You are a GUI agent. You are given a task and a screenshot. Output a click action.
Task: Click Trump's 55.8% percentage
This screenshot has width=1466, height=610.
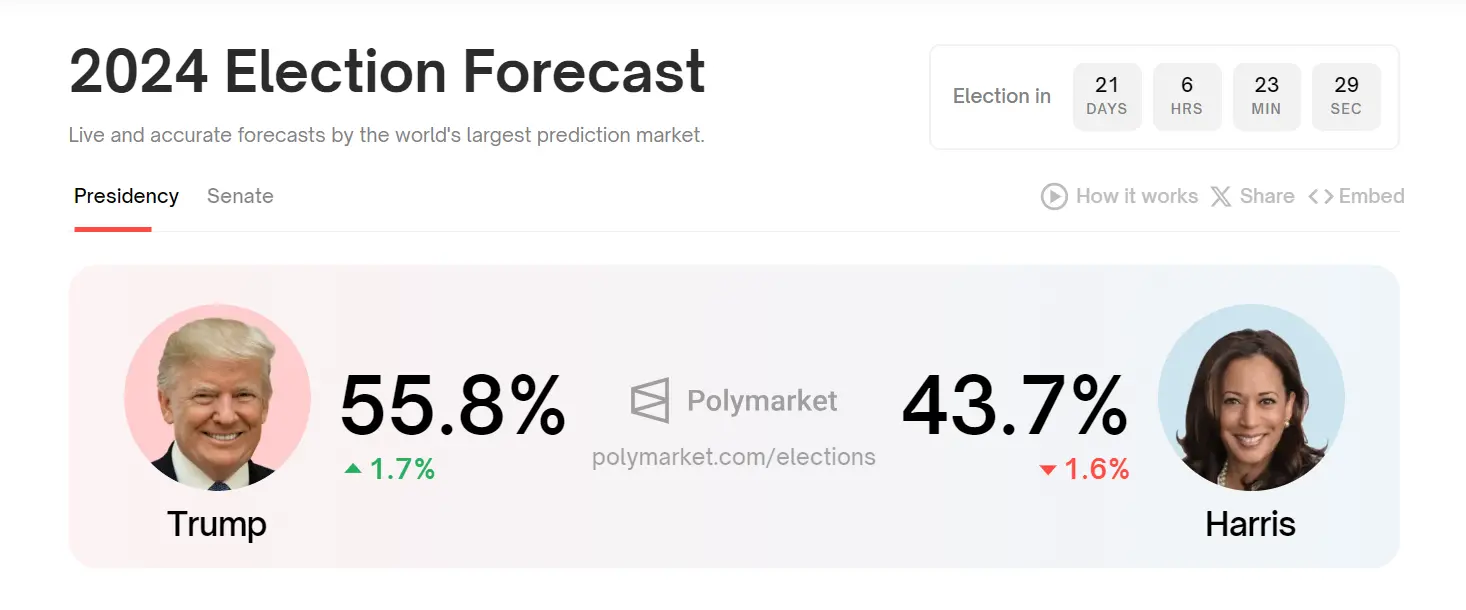(453, 405)
